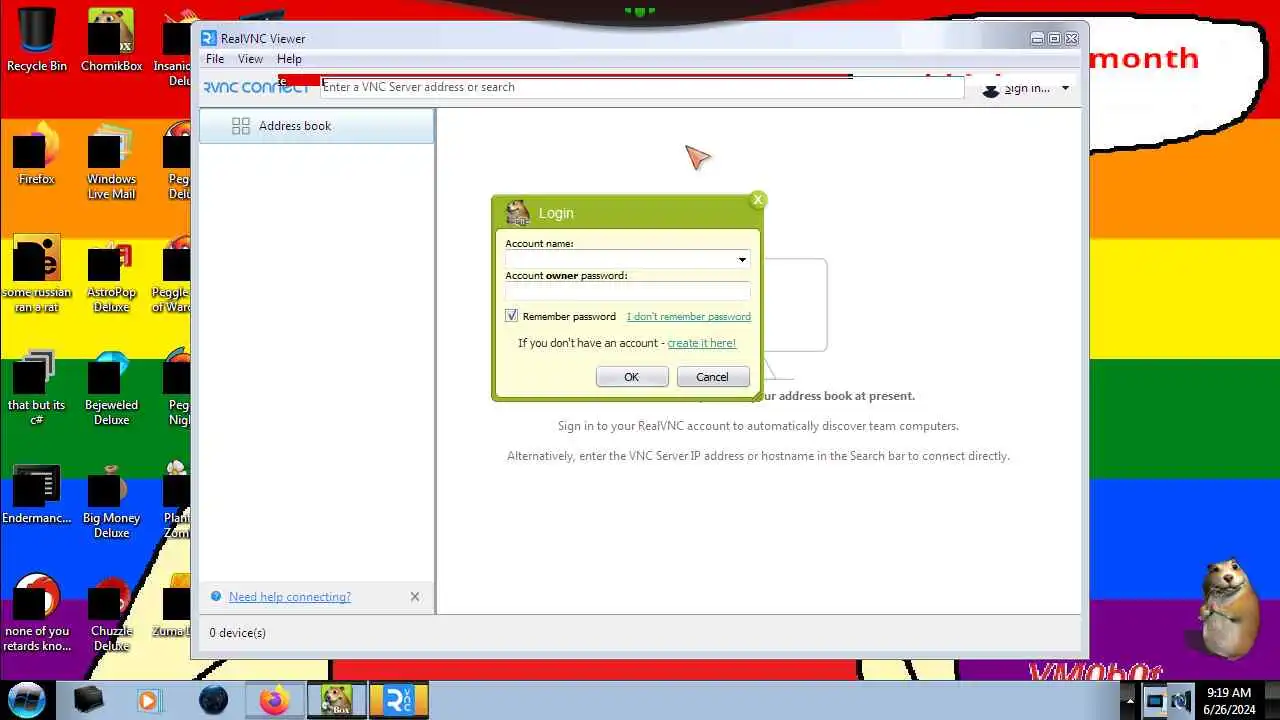
Task: Open the Firefox taskbar button
Action: coord(274,700)
